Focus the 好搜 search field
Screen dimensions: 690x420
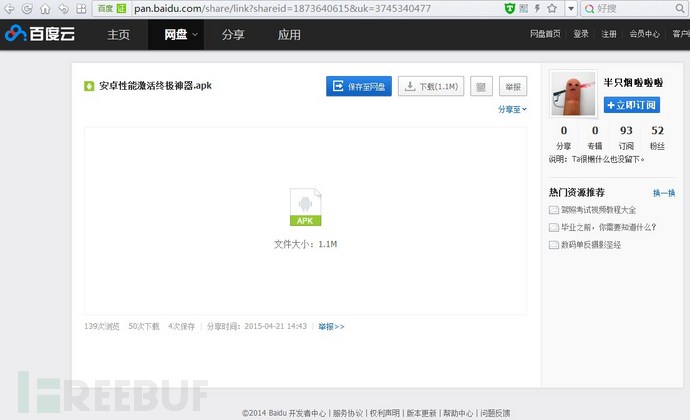point(633,8)
